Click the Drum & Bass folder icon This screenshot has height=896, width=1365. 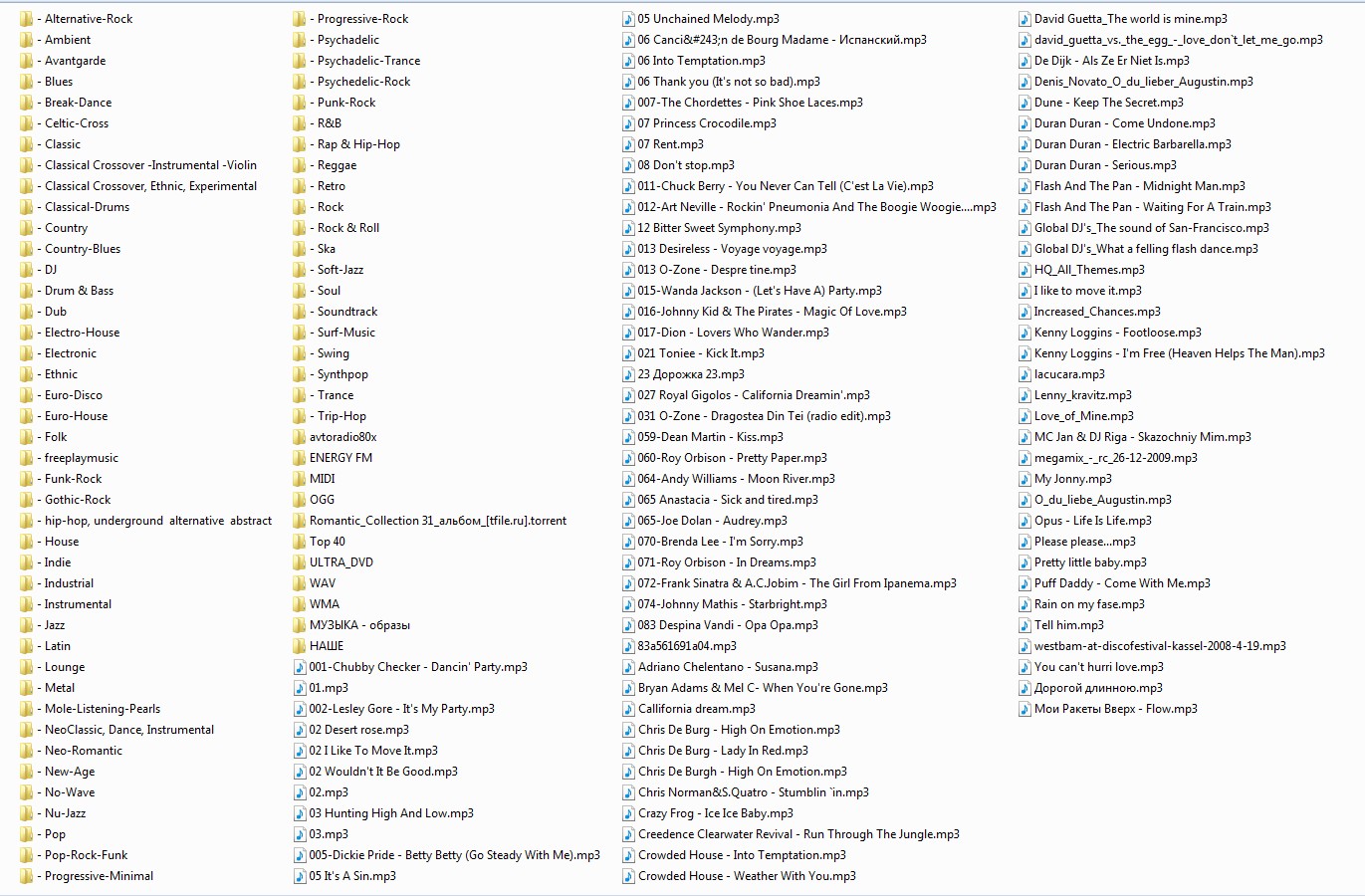[x=26, y=291]
